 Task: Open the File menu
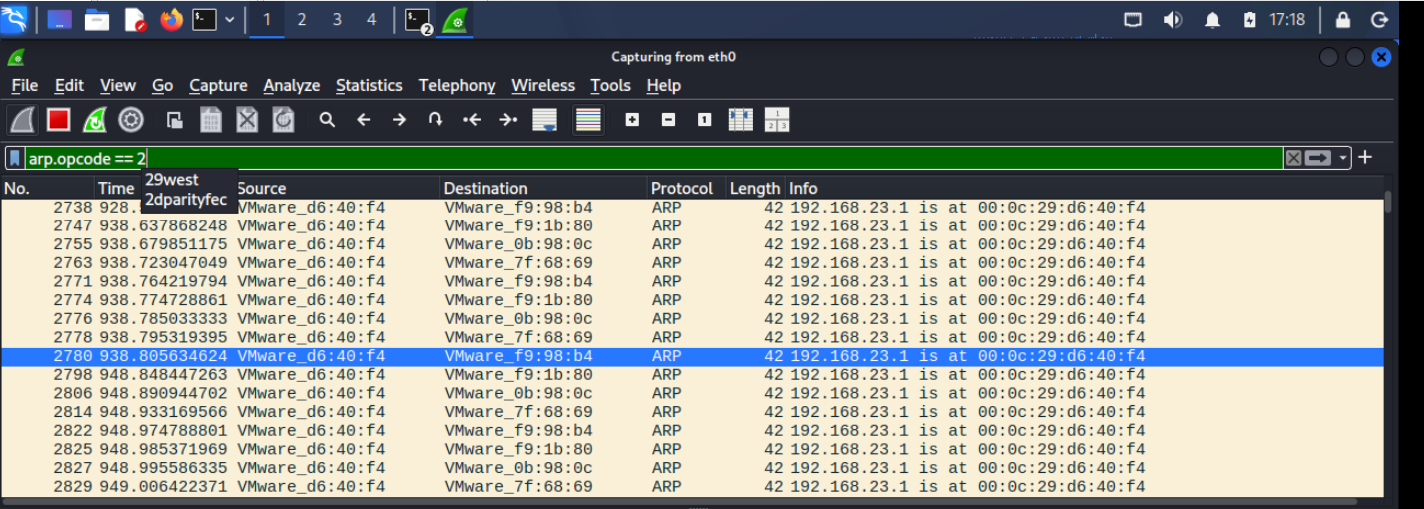[x=25, y=85]
